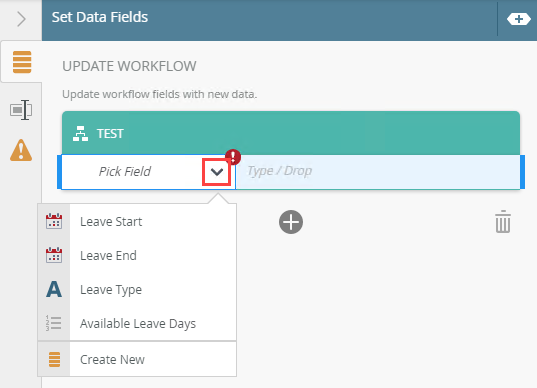
Task: Expand the side panel with the chevron arrow
Action: 21,19
